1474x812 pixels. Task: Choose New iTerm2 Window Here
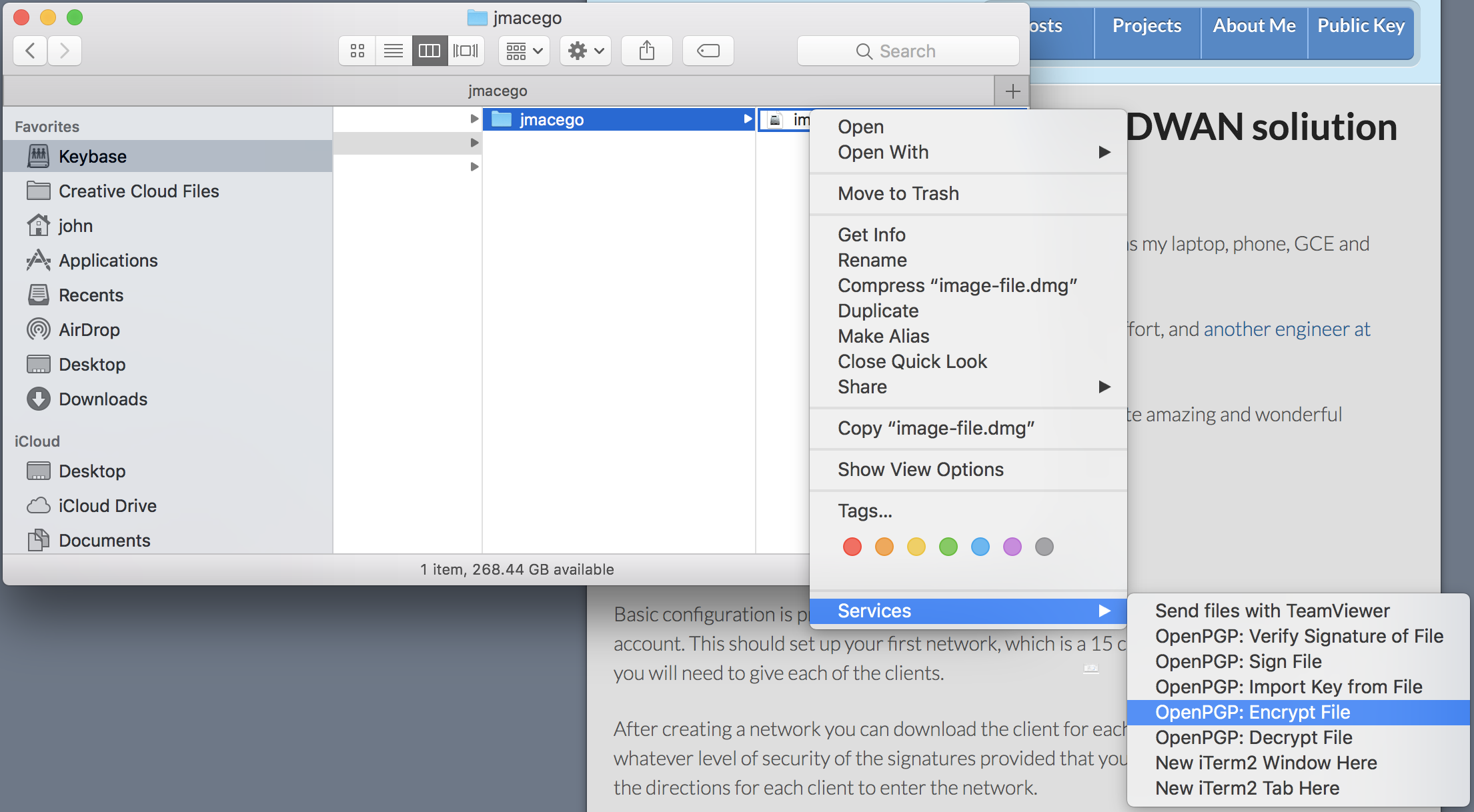coord(1298,763)
